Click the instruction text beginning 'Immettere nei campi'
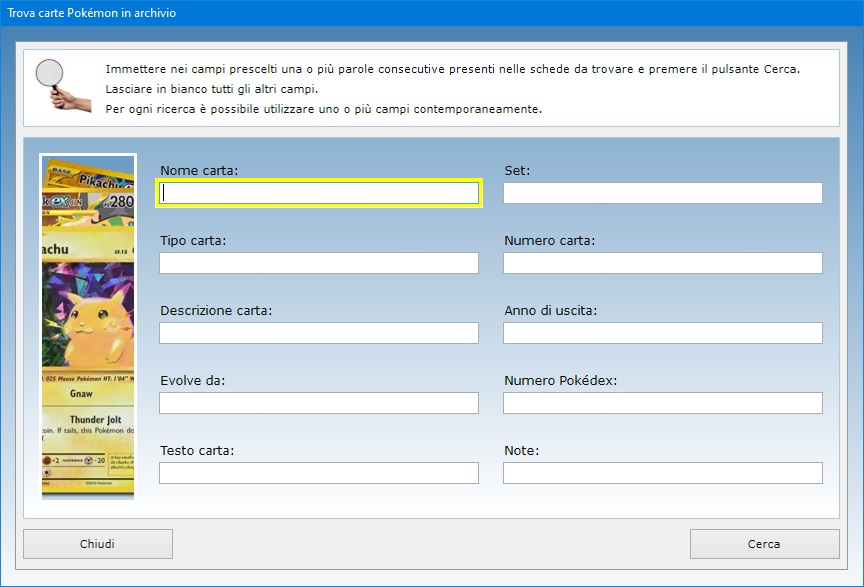This screenshot has height=587, width=864. (x=452, y=69)
